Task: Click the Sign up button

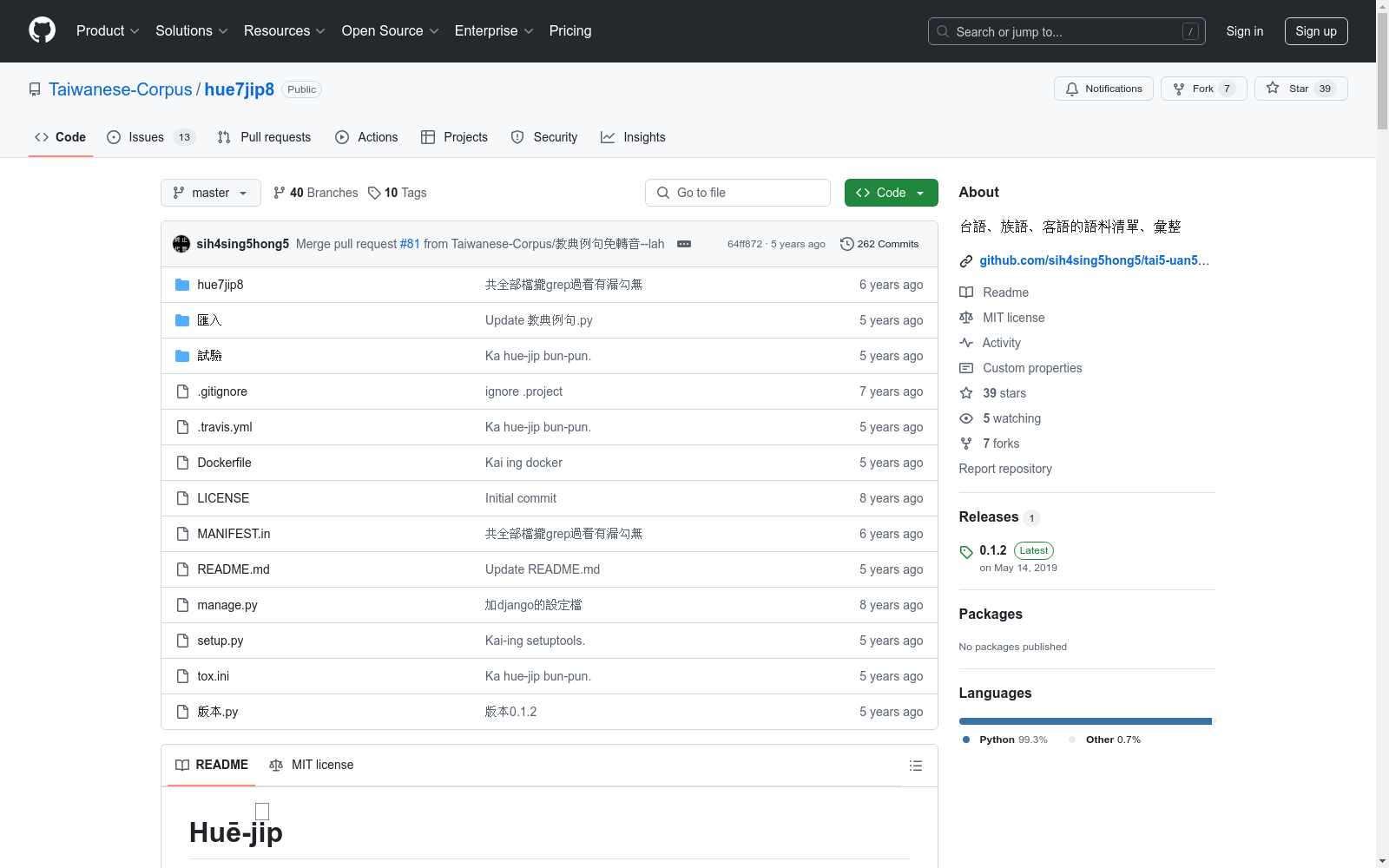Action: tap(1316, 31)
